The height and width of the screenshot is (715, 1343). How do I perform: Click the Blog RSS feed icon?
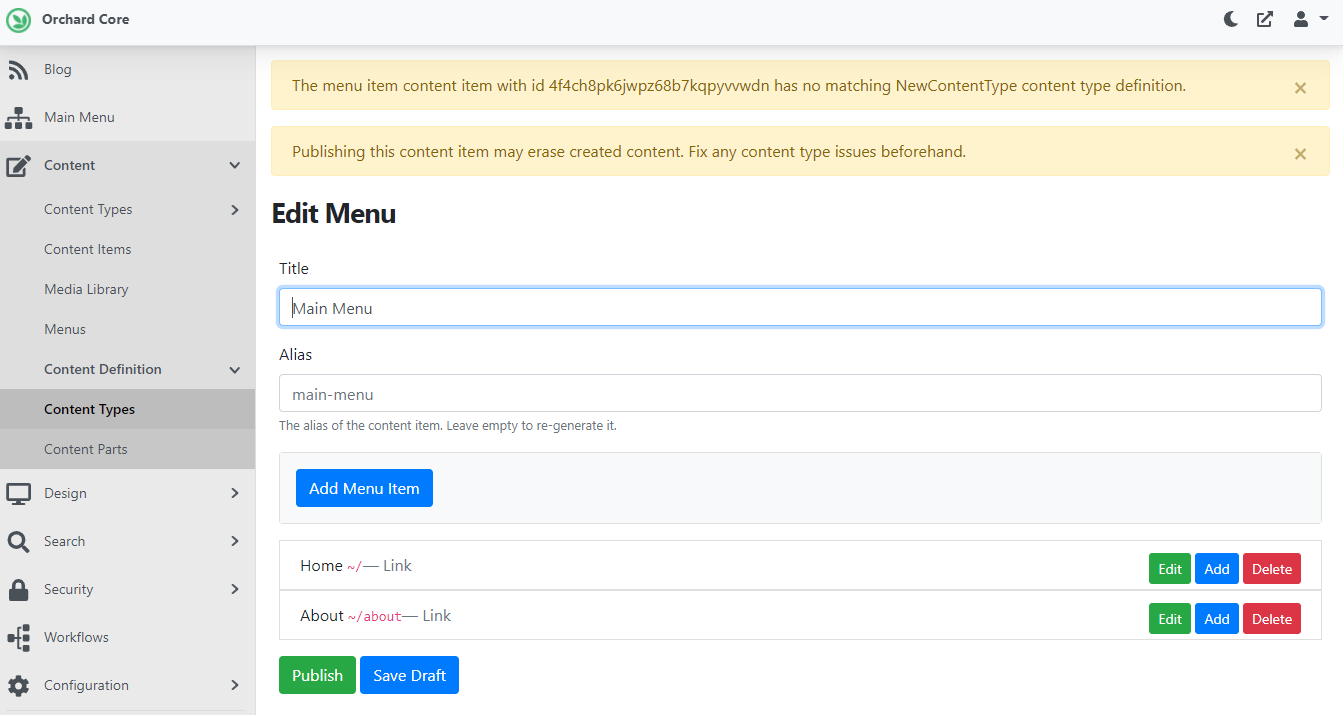coord(18,70)
